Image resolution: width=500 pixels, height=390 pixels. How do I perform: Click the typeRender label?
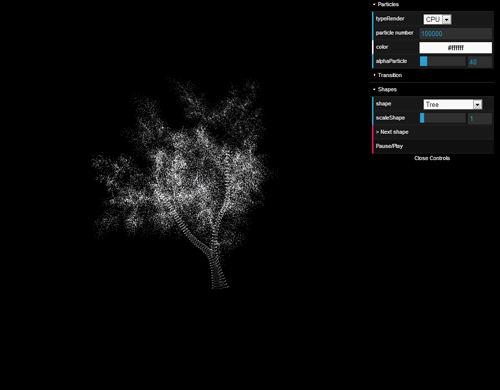pos(390,19)
